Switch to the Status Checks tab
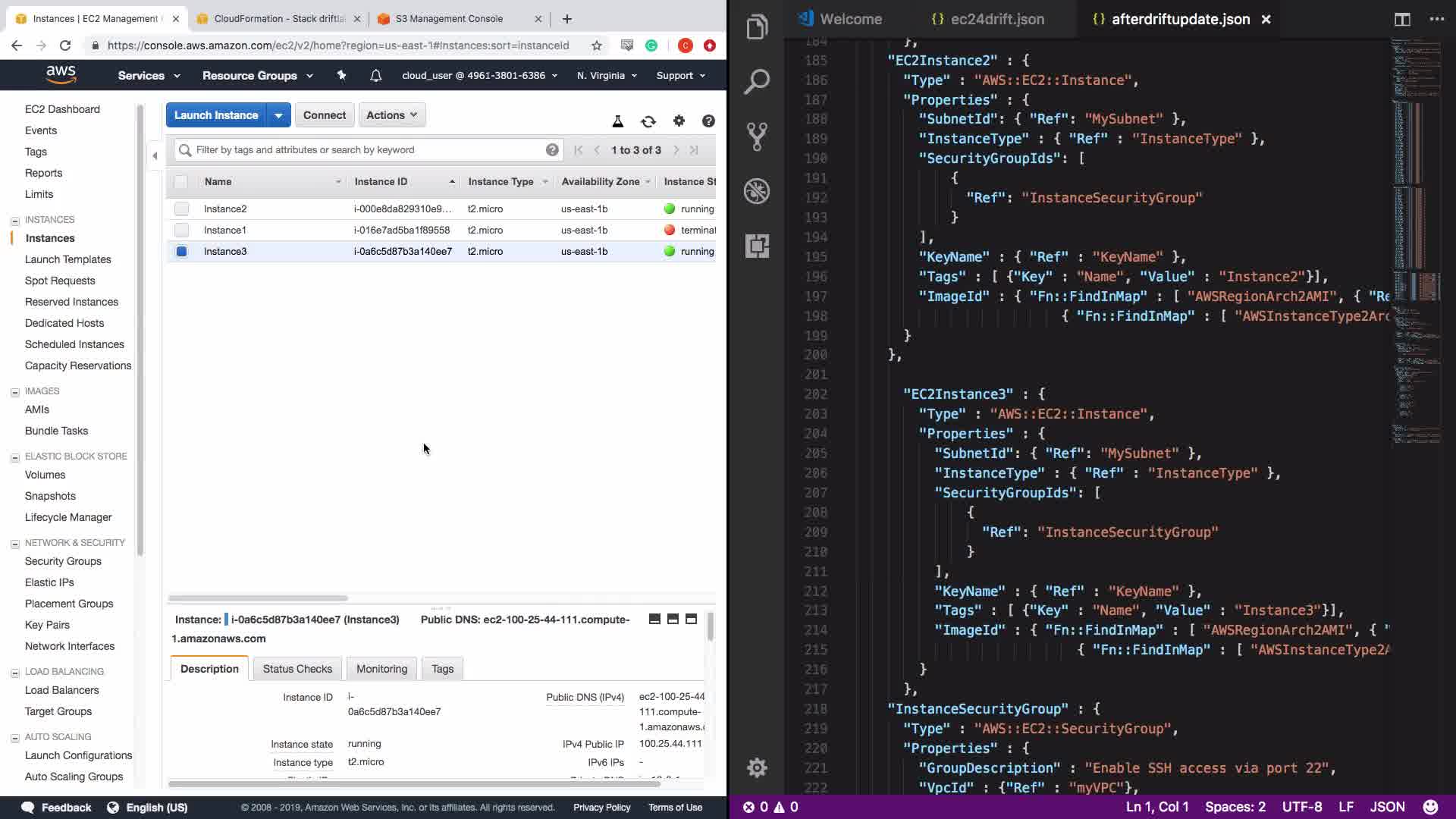 tap(297, 669)
